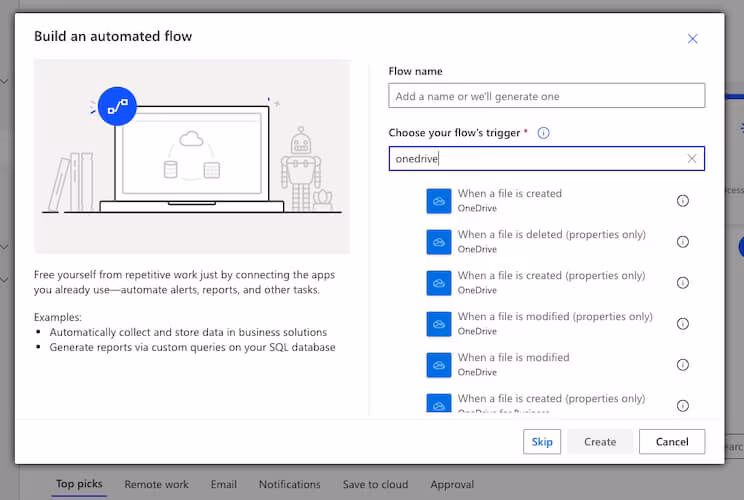This screenshot has width=744, height=500.
Task: Show info for When a file is modified trigger
Action: pyautogui.click(x=682, y=365)
